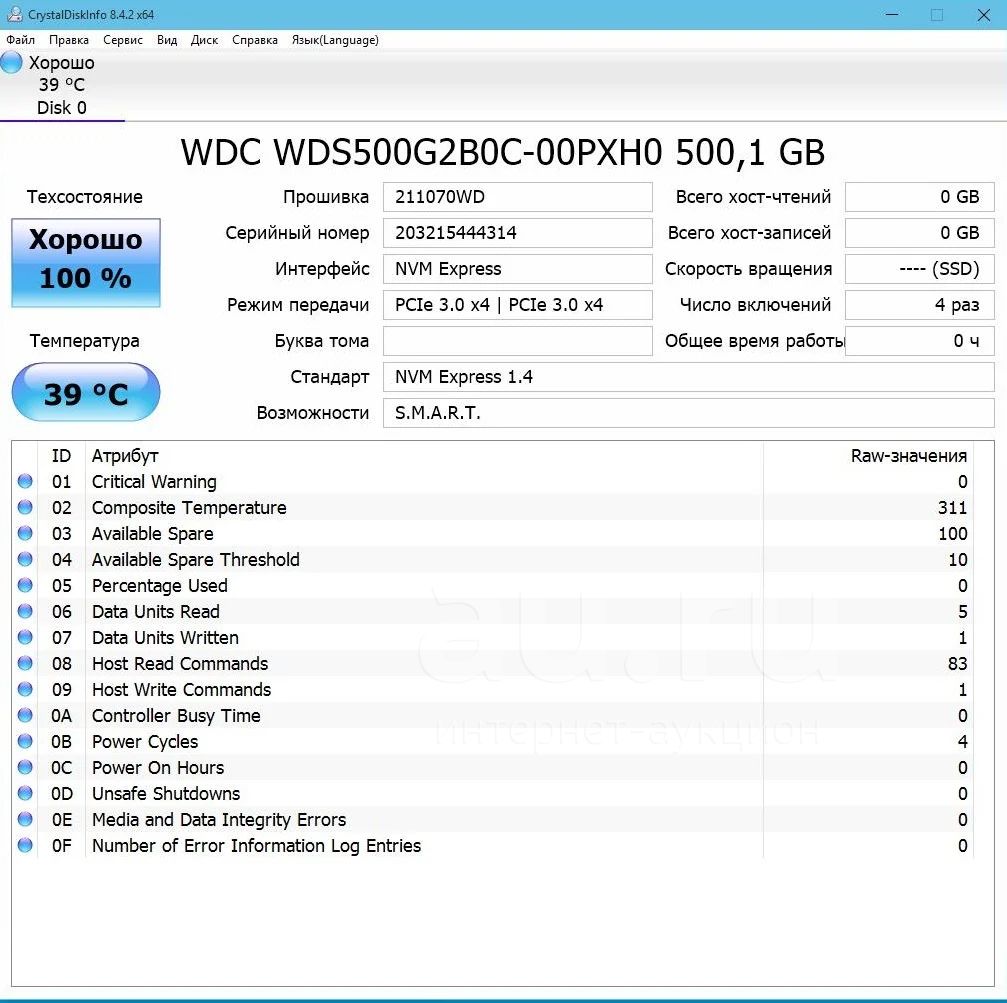The image size is (1007, 1003).
Task: Click the blue status dot for Percentage Used
Action: (25, 585)
